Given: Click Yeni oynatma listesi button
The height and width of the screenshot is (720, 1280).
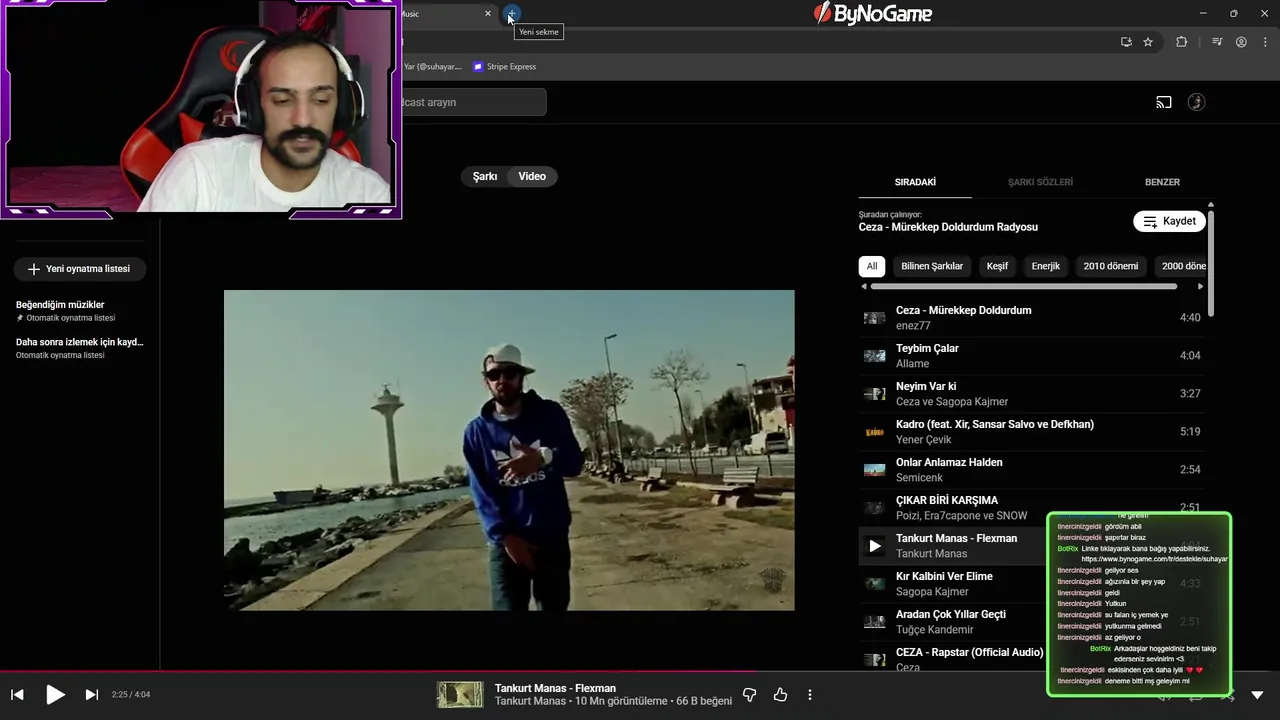Looking at the screenshot, I should [79, 269].
